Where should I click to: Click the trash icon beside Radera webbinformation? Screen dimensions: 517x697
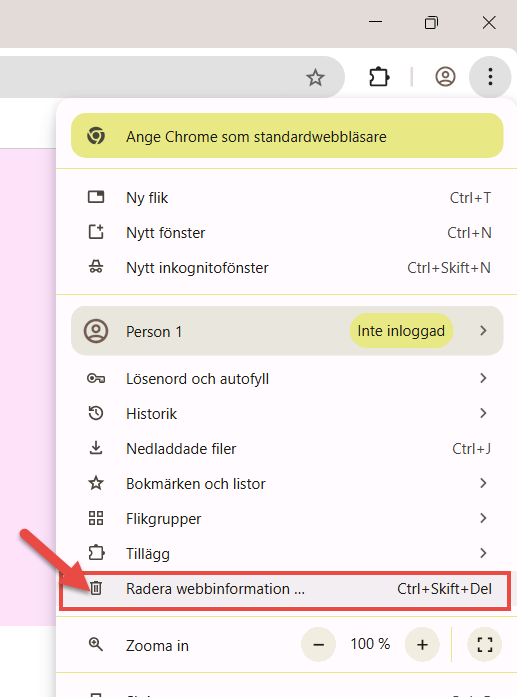click(96, 588)
